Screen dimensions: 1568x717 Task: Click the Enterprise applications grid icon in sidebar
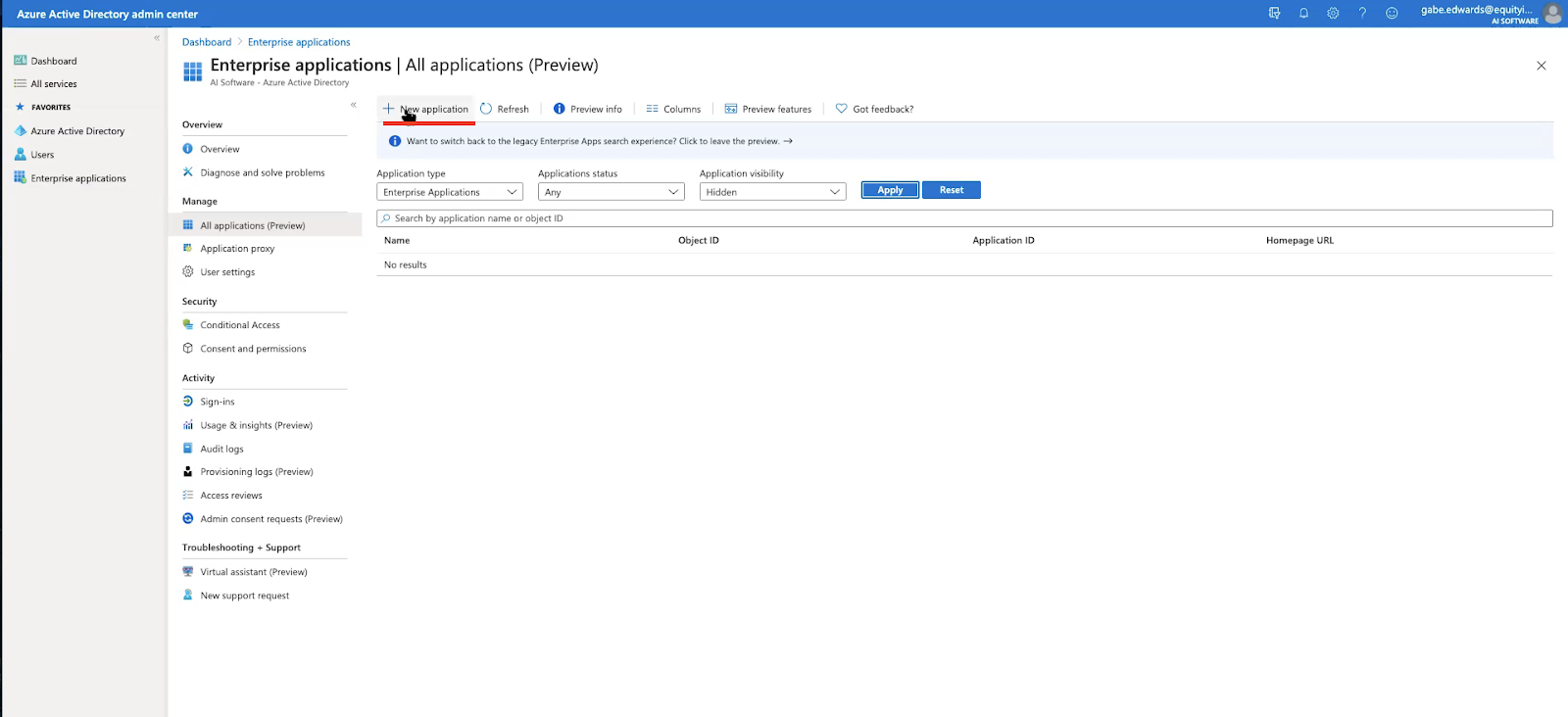click(x=20, y=178)
